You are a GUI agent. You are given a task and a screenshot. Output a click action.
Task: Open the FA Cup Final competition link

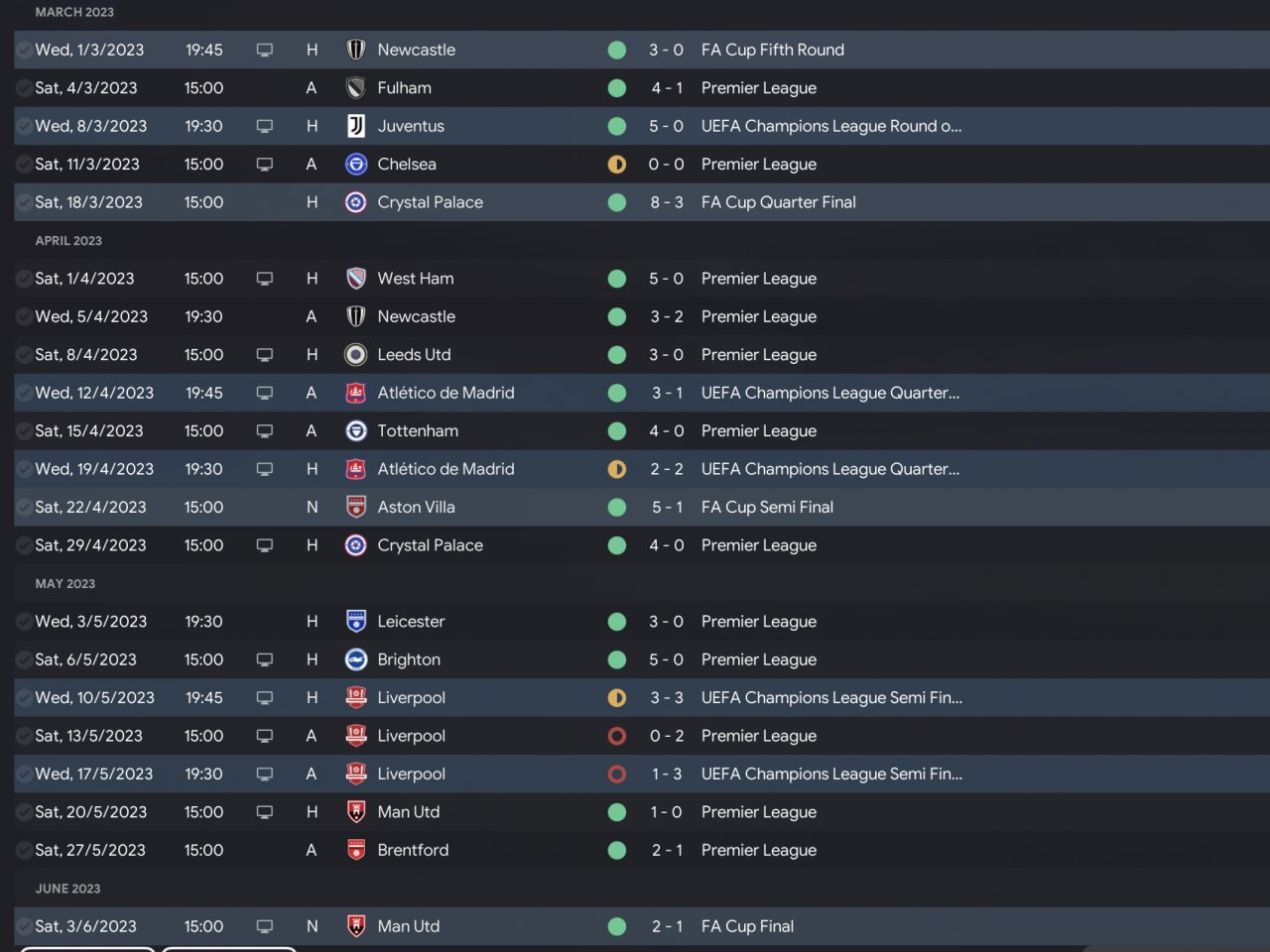tap(747, 926)
